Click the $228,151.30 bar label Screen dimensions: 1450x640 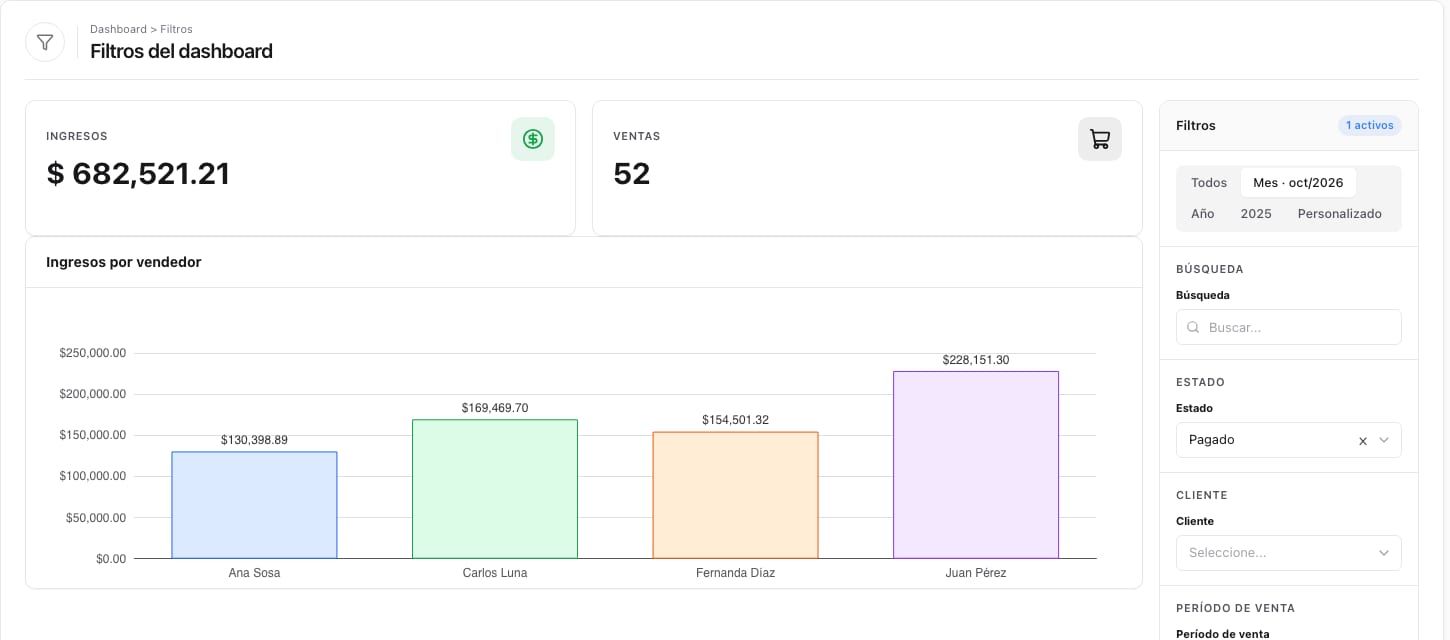click(976, 360)
